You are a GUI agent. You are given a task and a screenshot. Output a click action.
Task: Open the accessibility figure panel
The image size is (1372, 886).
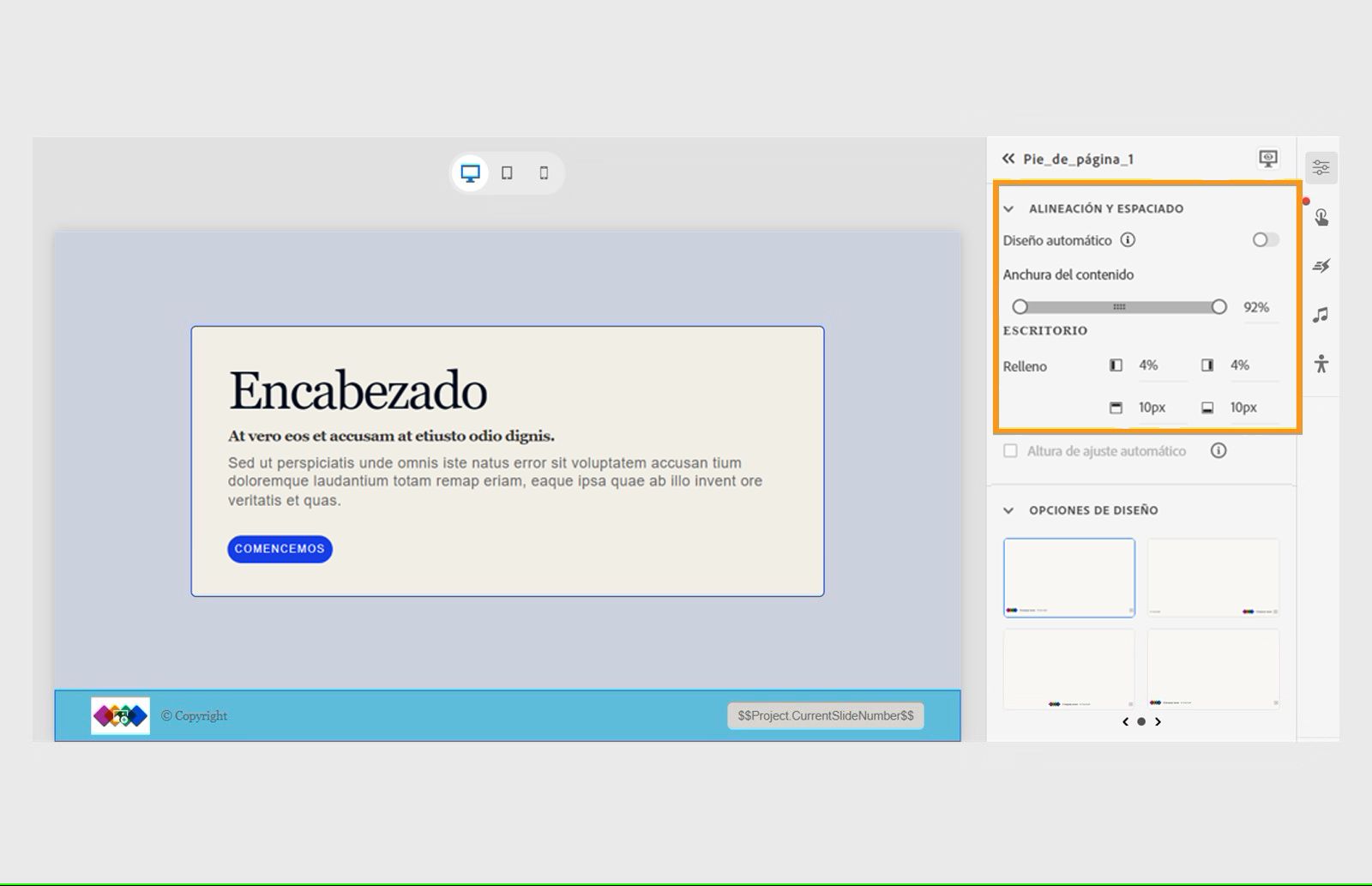coord(1321,364)
